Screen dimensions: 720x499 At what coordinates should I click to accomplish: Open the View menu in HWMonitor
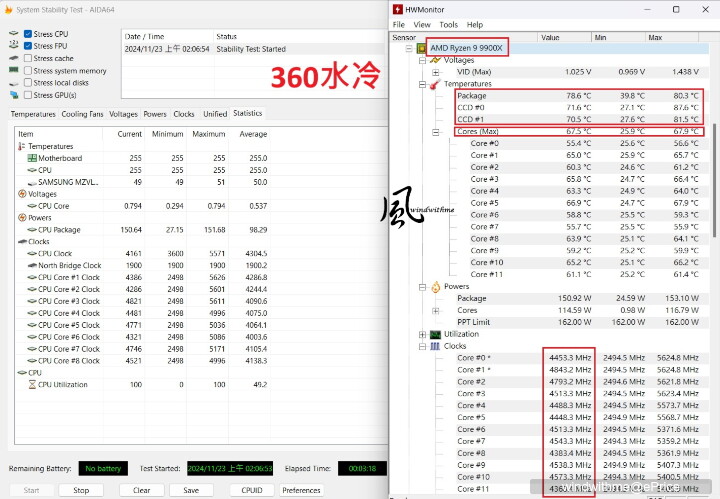pyautogui.click(x=422, y=25)
